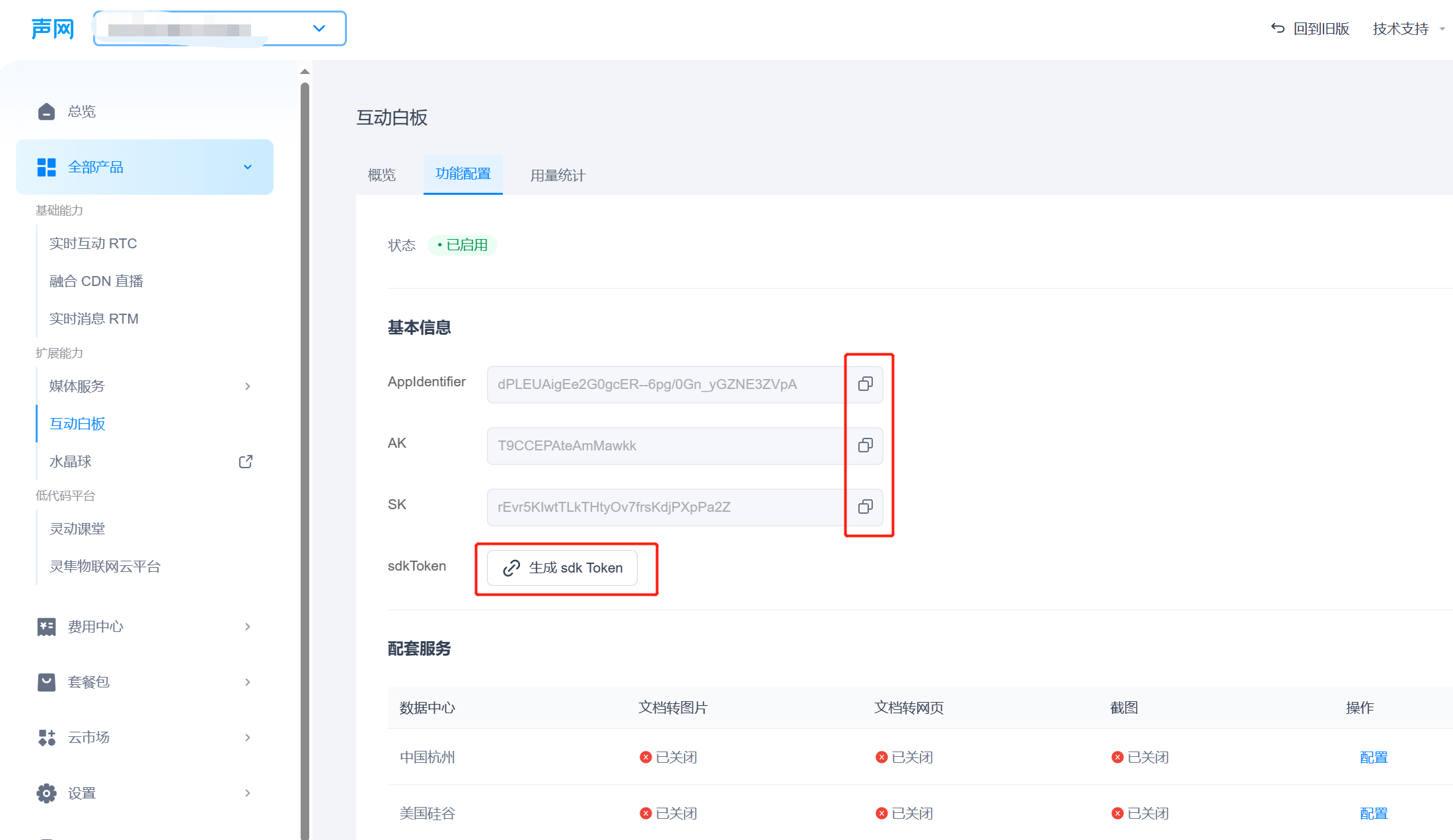The image size is (1453, 840).
Task: Click the 总览 home icon
Action: pyautogui.click(x=46, y=112)
